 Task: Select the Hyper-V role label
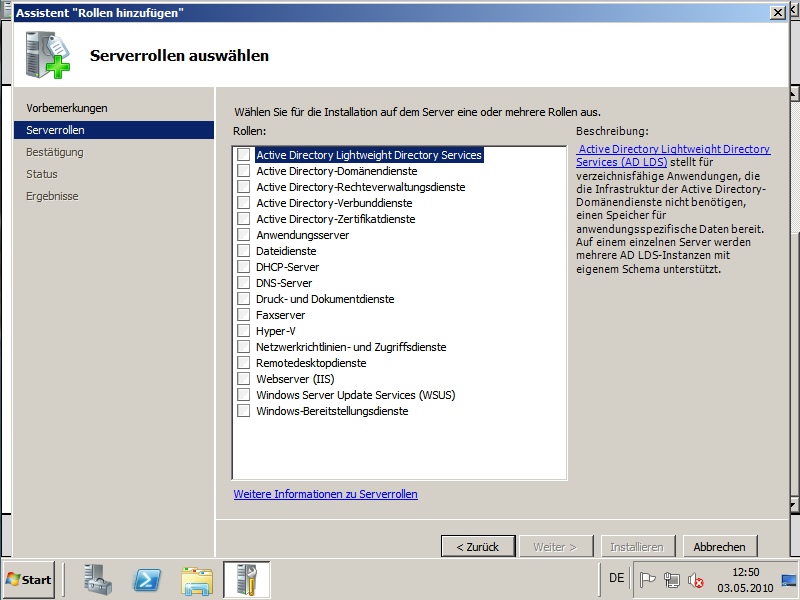(276, 331)
